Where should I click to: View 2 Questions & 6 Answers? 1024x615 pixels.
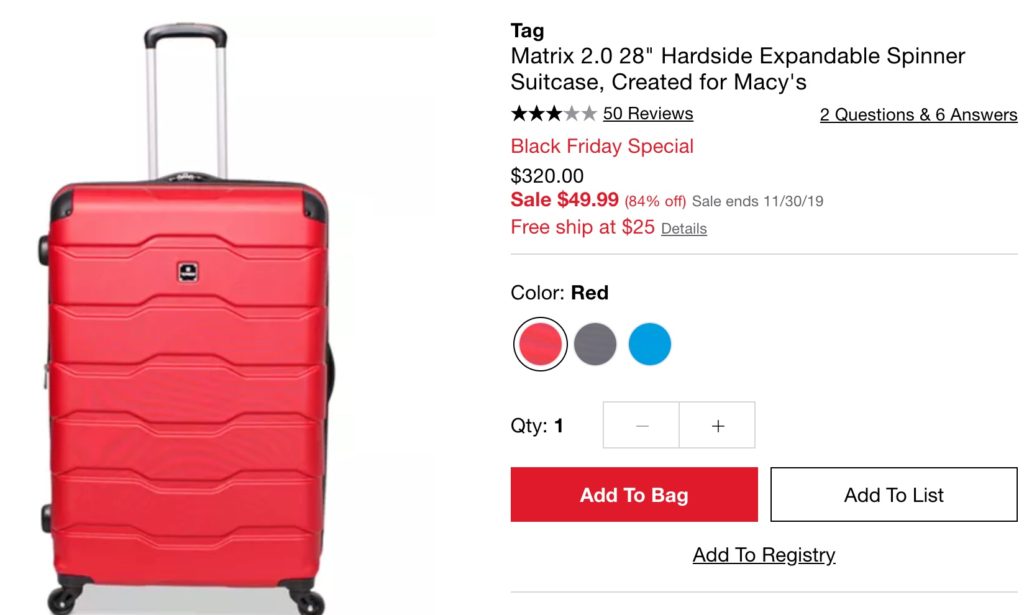pos(919,115)
